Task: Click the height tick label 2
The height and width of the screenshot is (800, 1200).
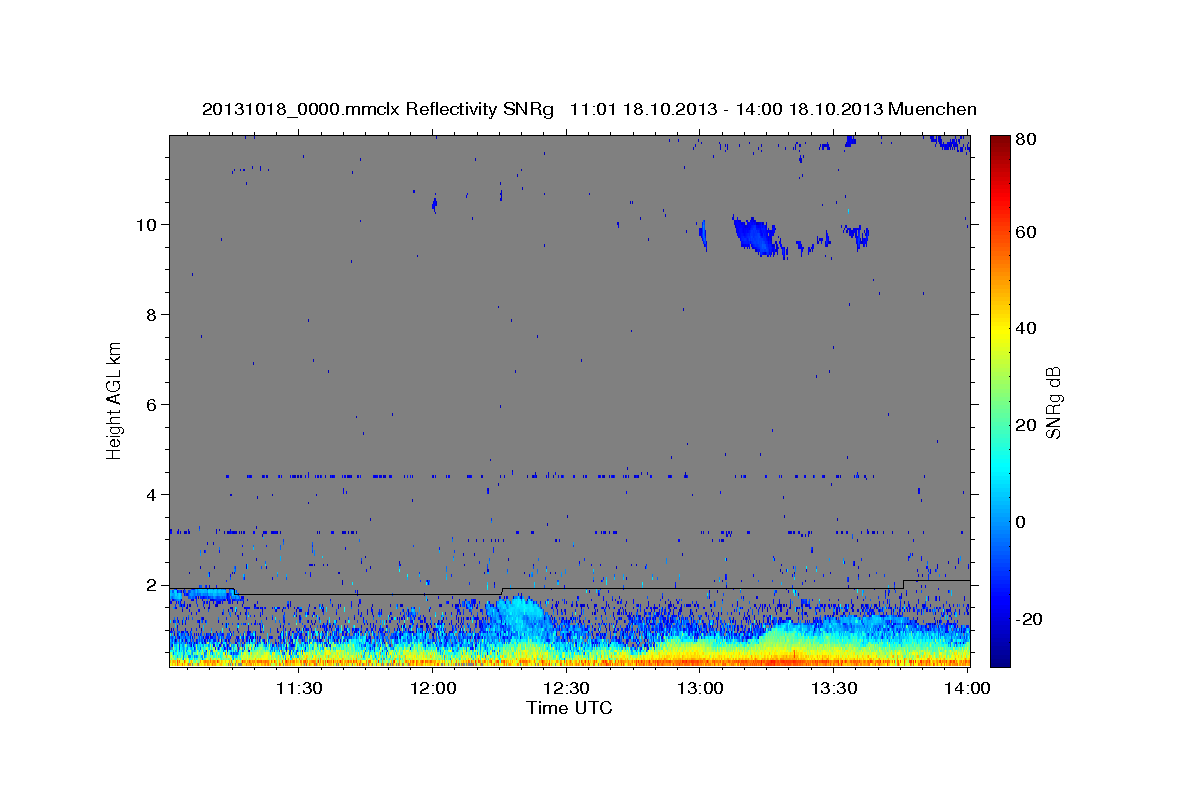Action: pos(152,585)
